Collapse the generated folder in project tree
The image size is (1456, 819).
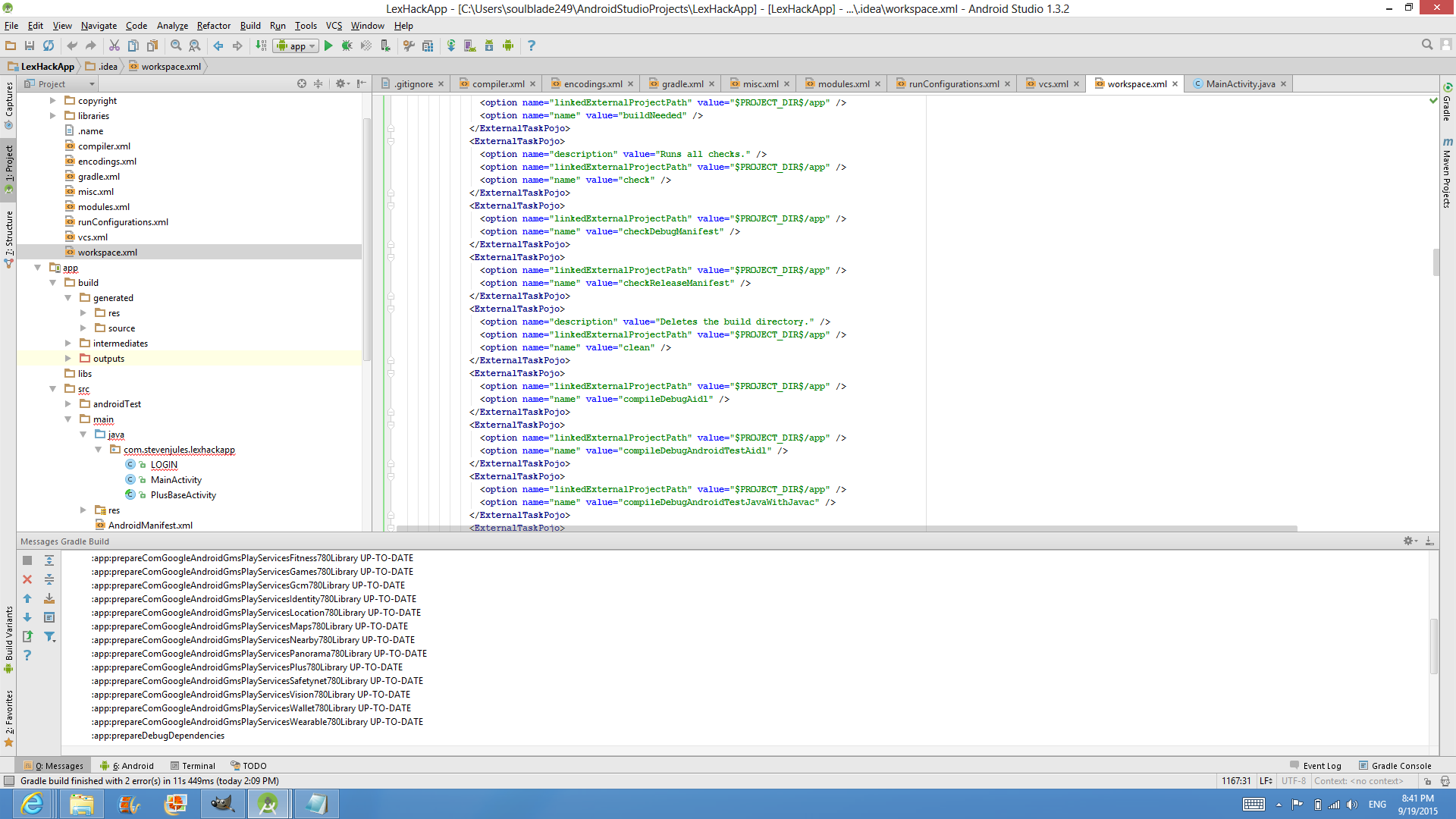68,298
